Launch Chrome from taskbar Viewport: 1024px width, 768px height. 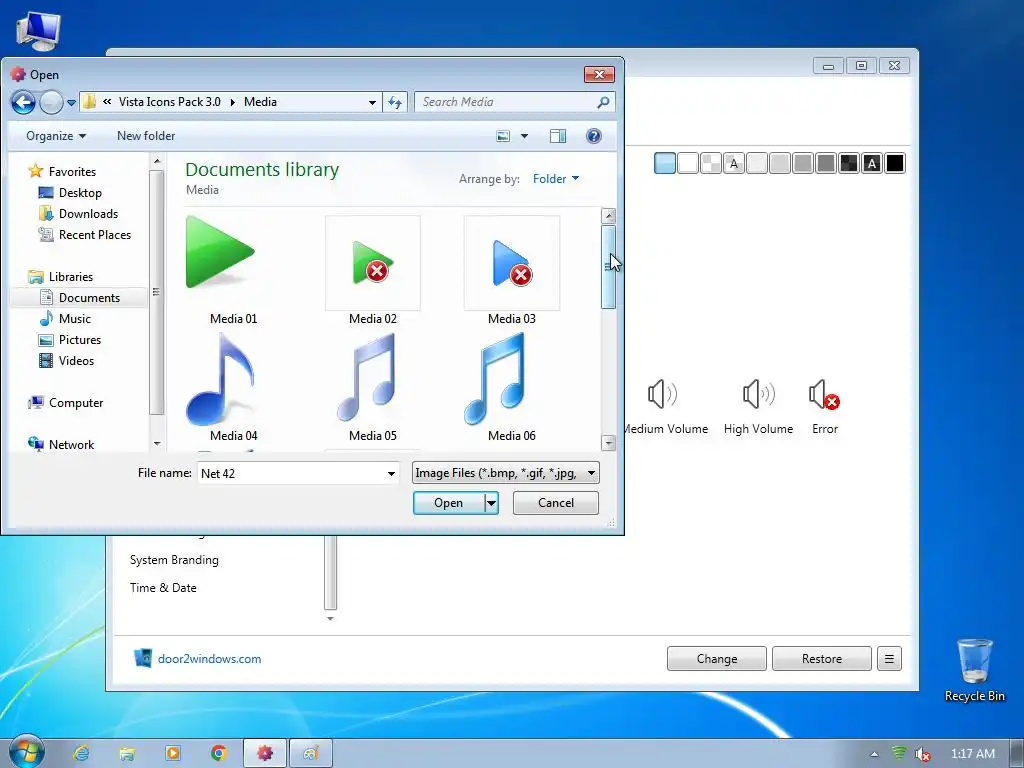pos(219,754)
